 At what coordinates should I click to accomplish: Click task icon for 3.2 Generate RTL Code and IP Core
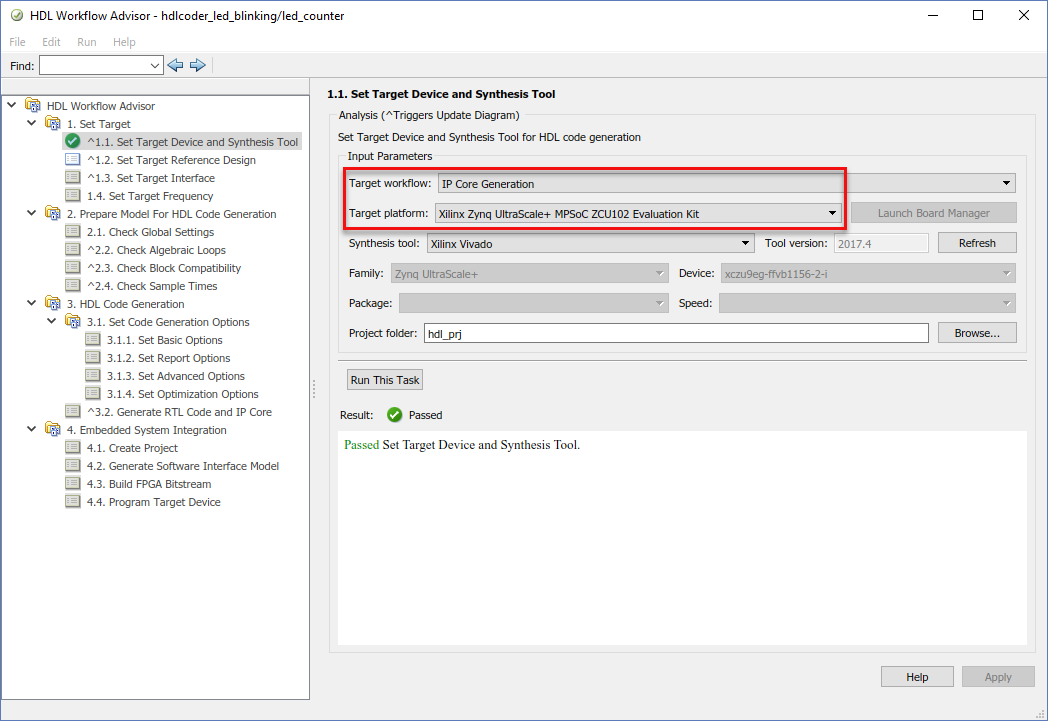click(73, 412)
